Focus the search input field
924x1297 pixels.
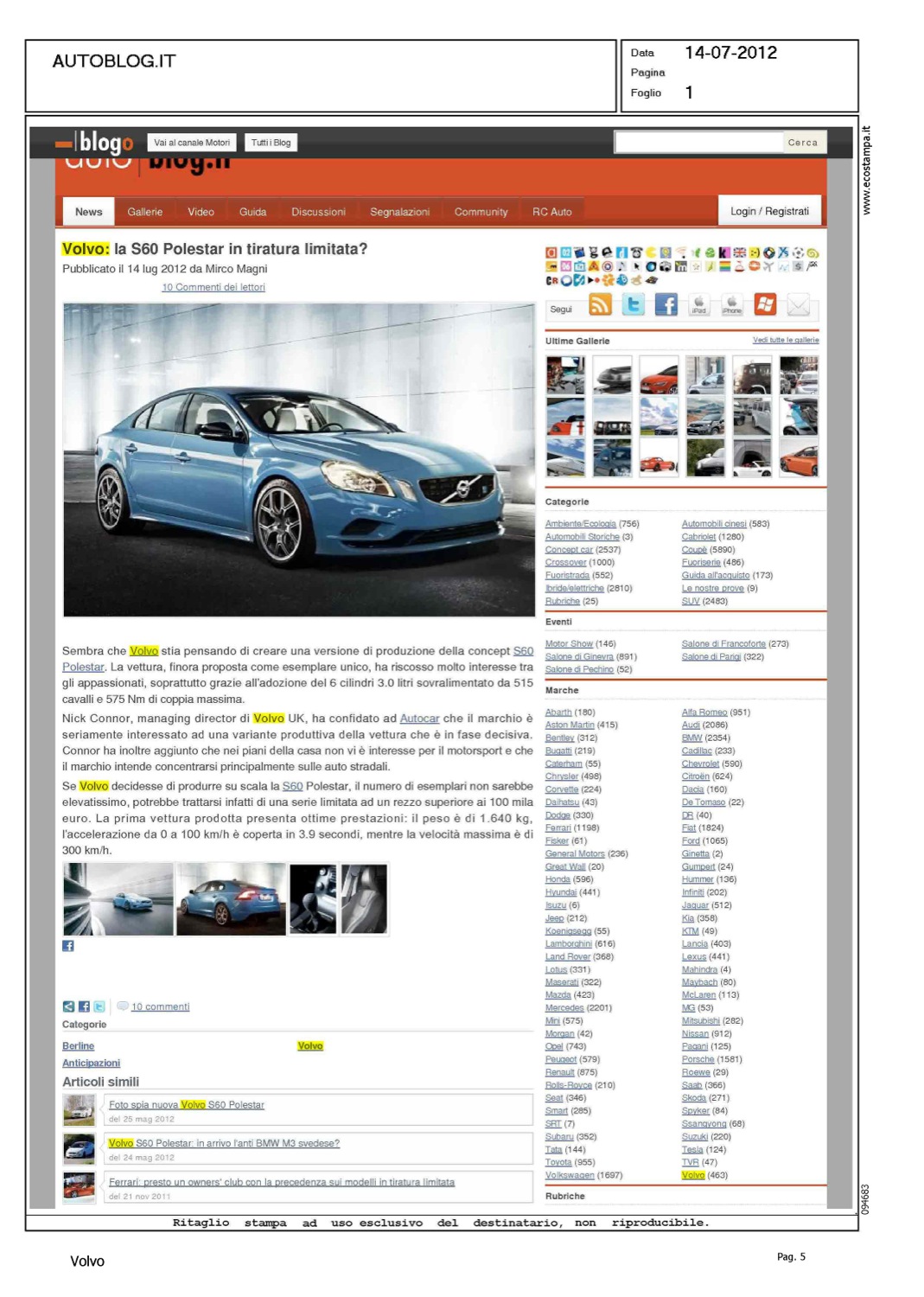[698, 143]
